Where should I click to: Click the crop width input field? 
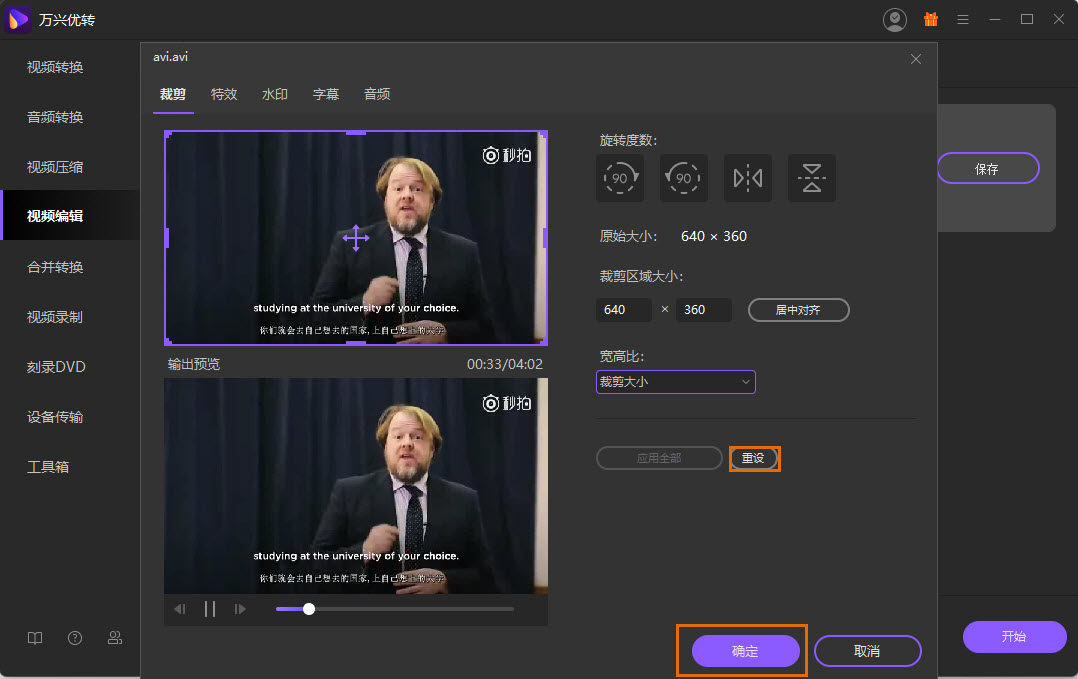[x=623, y=310]
